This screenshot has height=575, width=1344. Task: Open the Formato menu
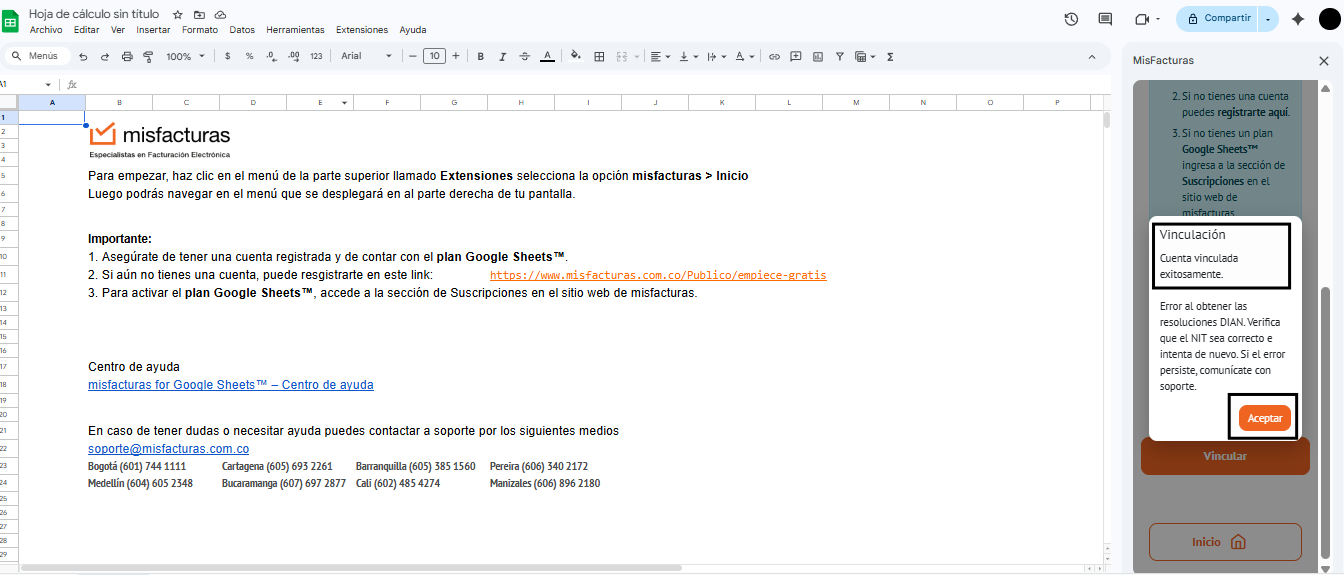200,30
